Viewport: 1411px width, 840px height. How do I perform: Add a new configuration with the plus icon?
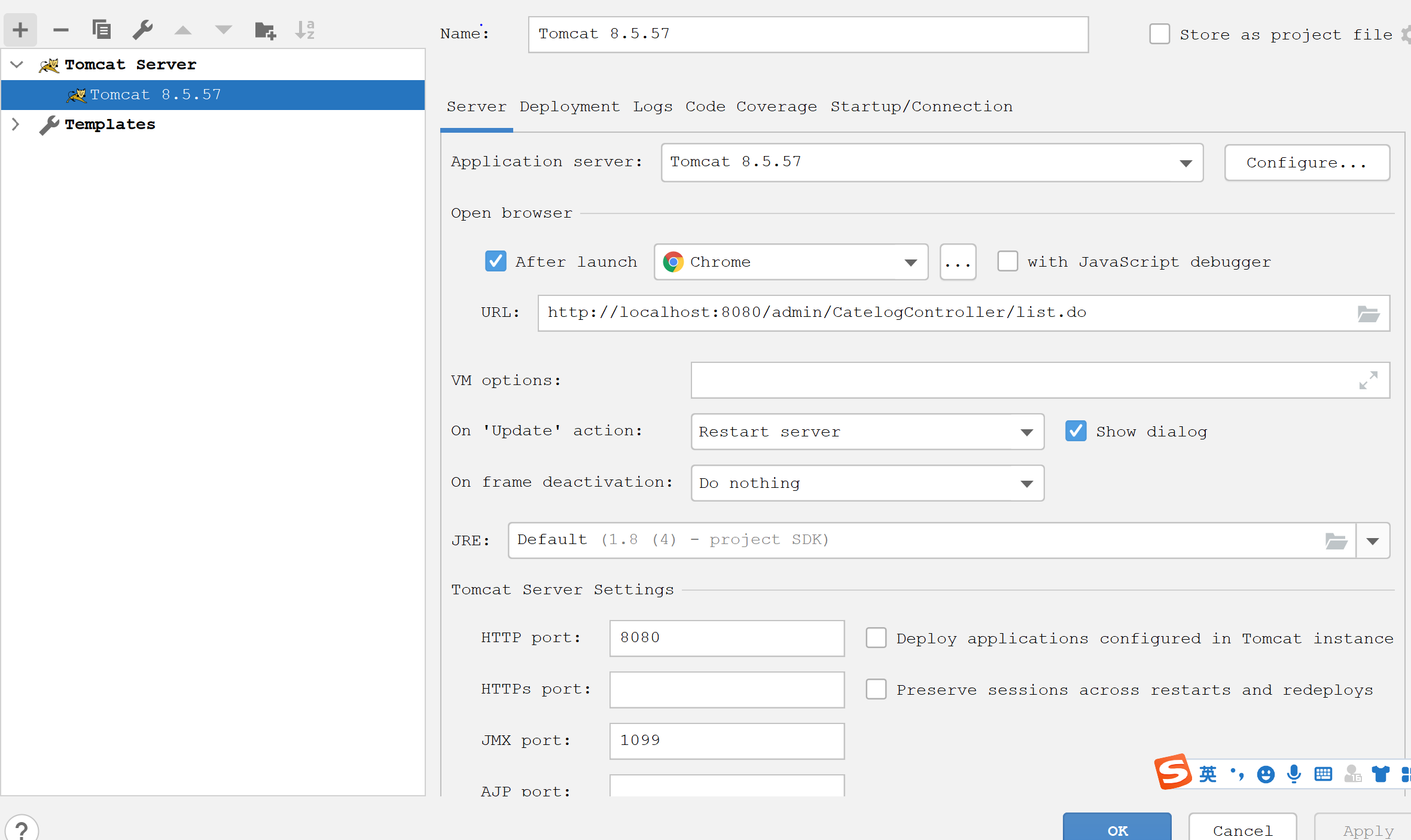20,30
